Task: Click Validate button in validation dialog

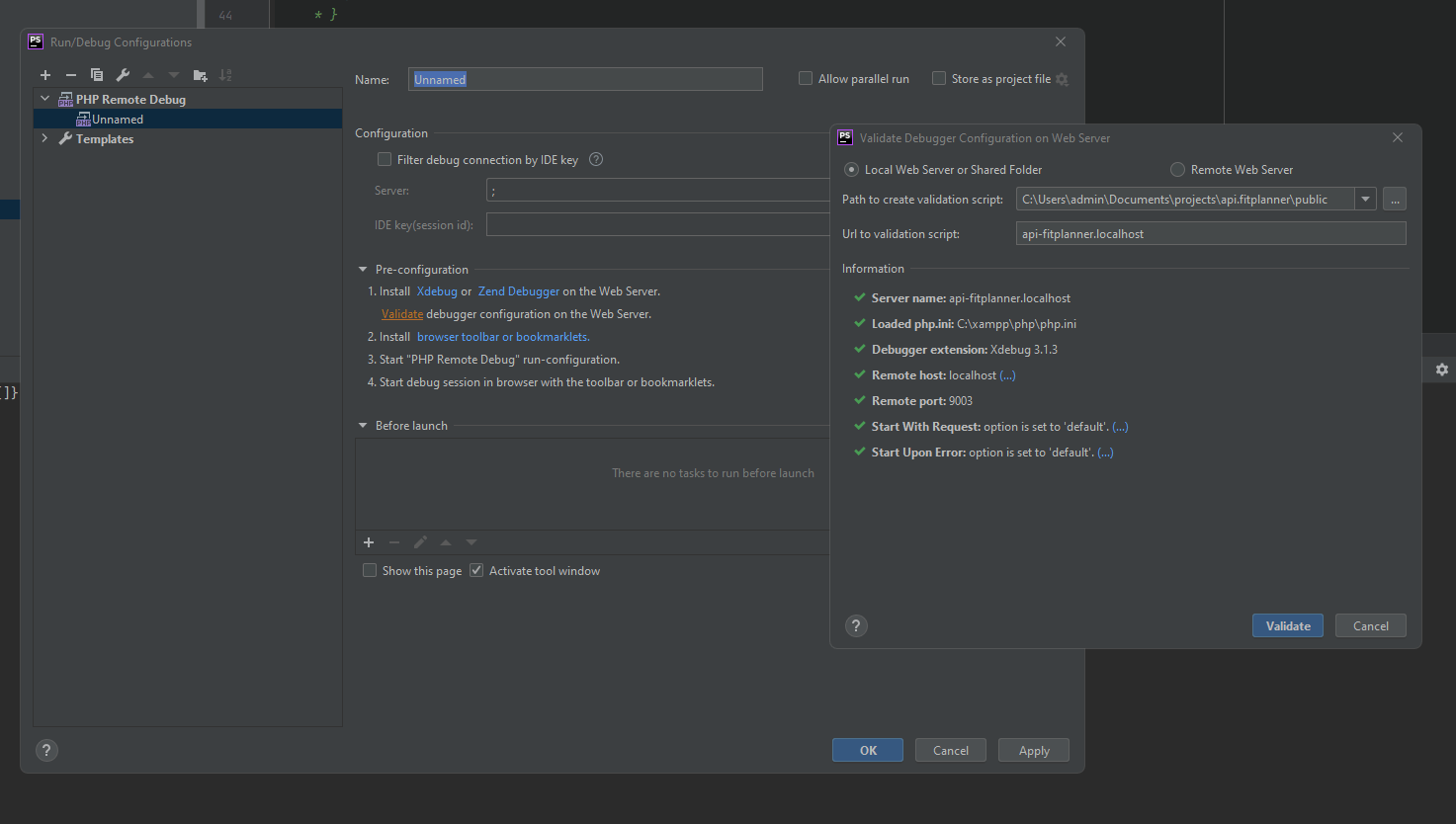Action: pos(1288,625)
